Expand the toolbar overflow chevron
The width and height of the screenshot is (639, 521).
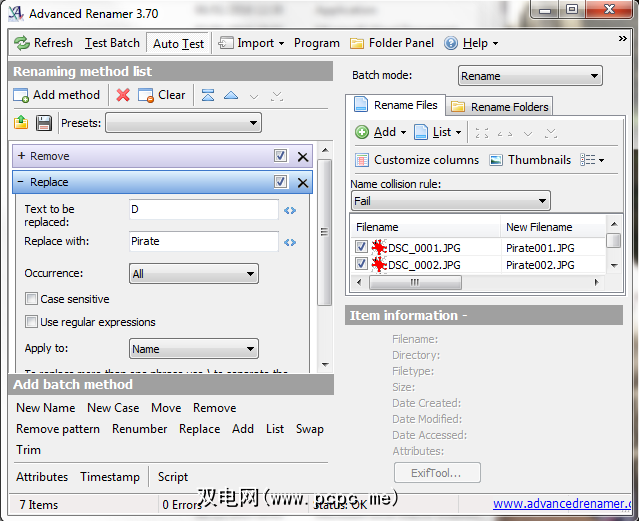622,39
